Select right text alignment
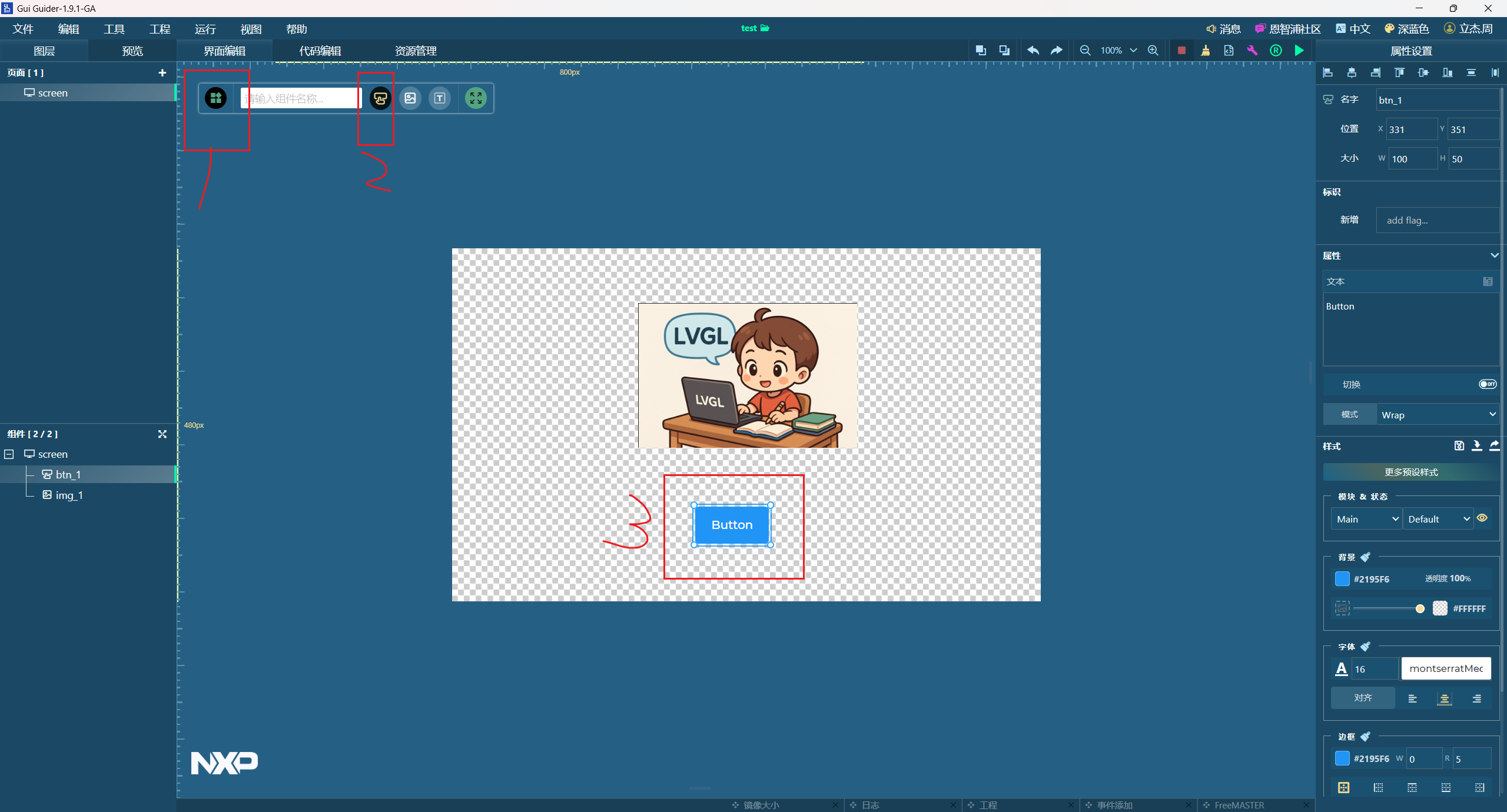 (1476, 698)
